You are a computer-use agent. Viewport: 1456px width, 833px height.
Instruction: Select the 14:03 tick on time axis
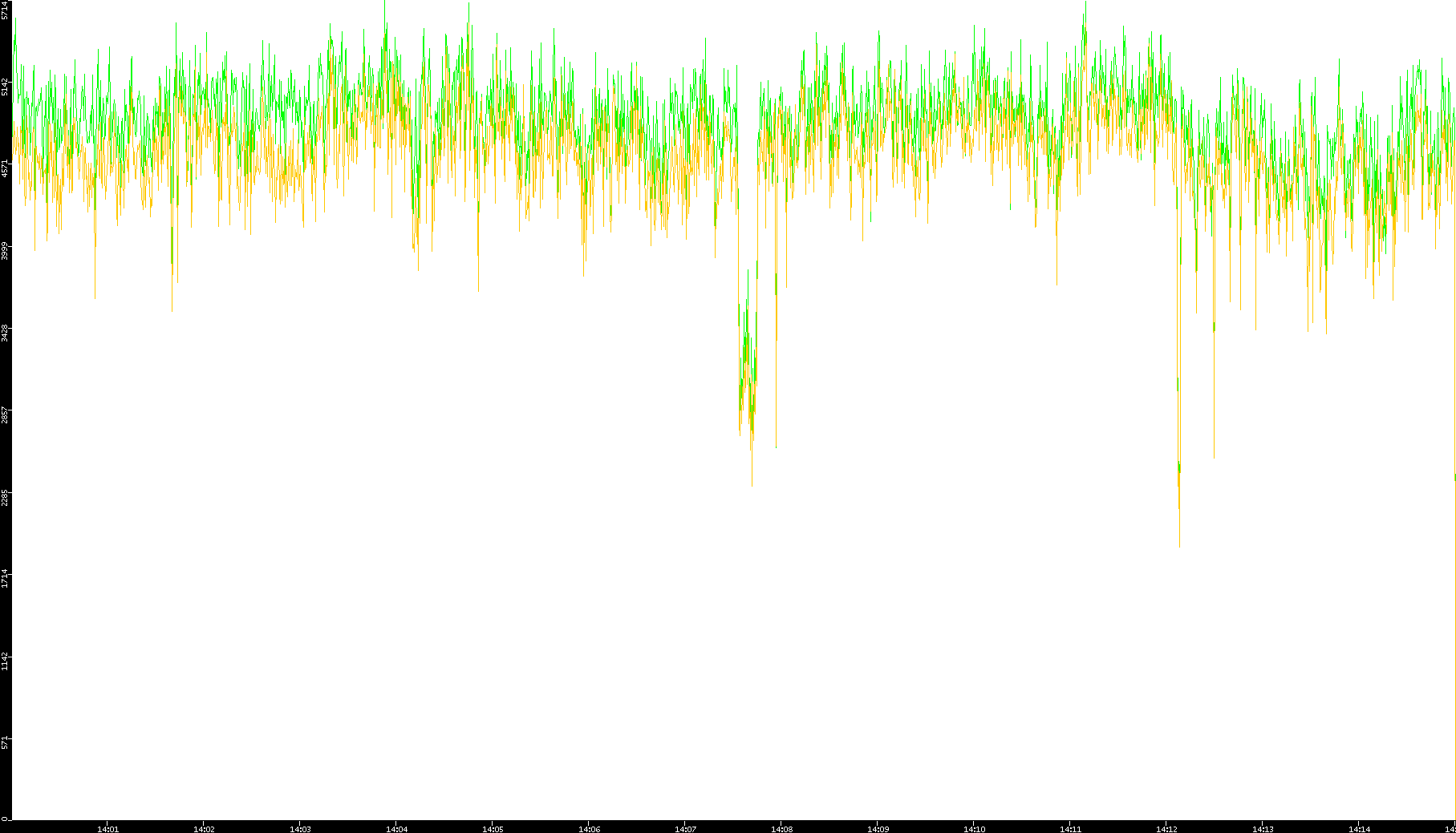click(300, 829)
